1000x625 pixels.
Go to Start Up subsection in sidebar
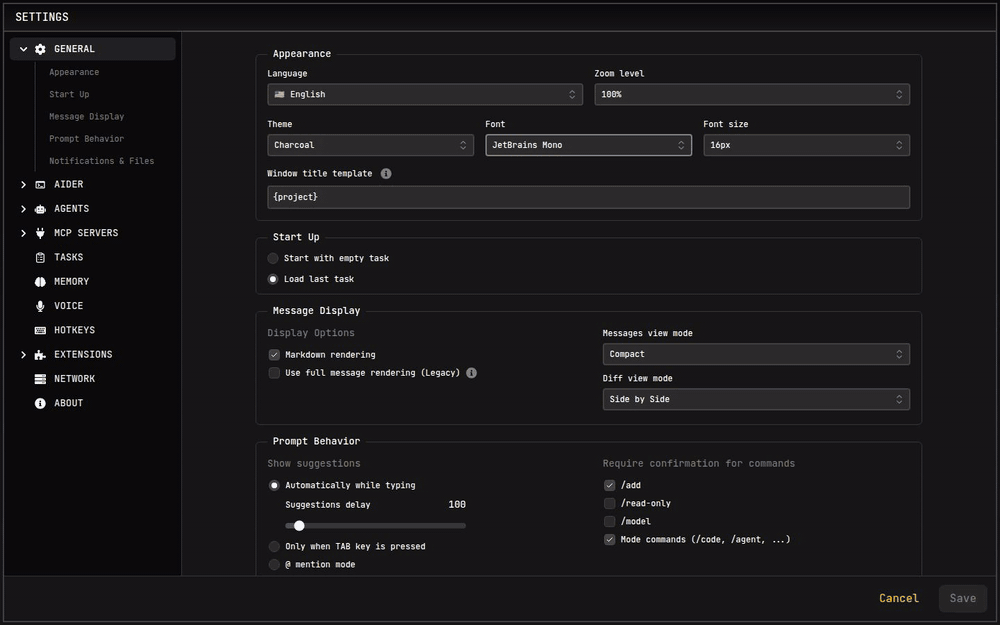(69, 94)
